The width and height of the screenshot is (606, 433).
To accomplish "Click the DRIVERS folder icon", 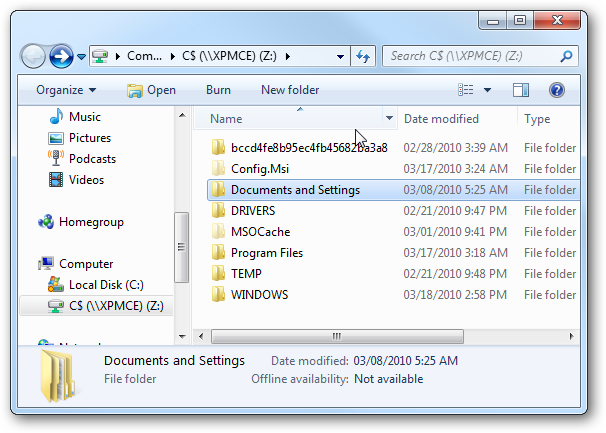I will [x=218, y=210].
